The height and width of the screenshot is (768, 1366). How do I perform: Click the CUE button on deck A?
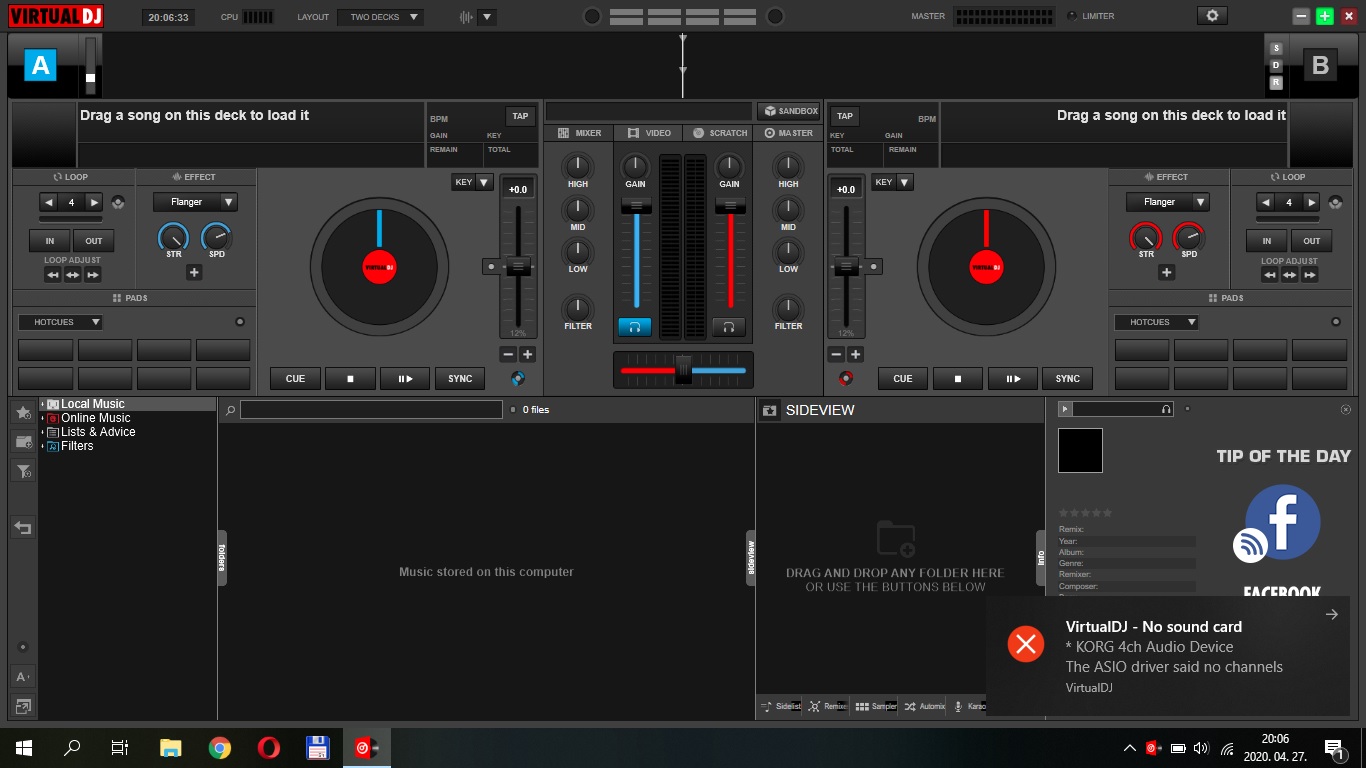click(295, 378)
